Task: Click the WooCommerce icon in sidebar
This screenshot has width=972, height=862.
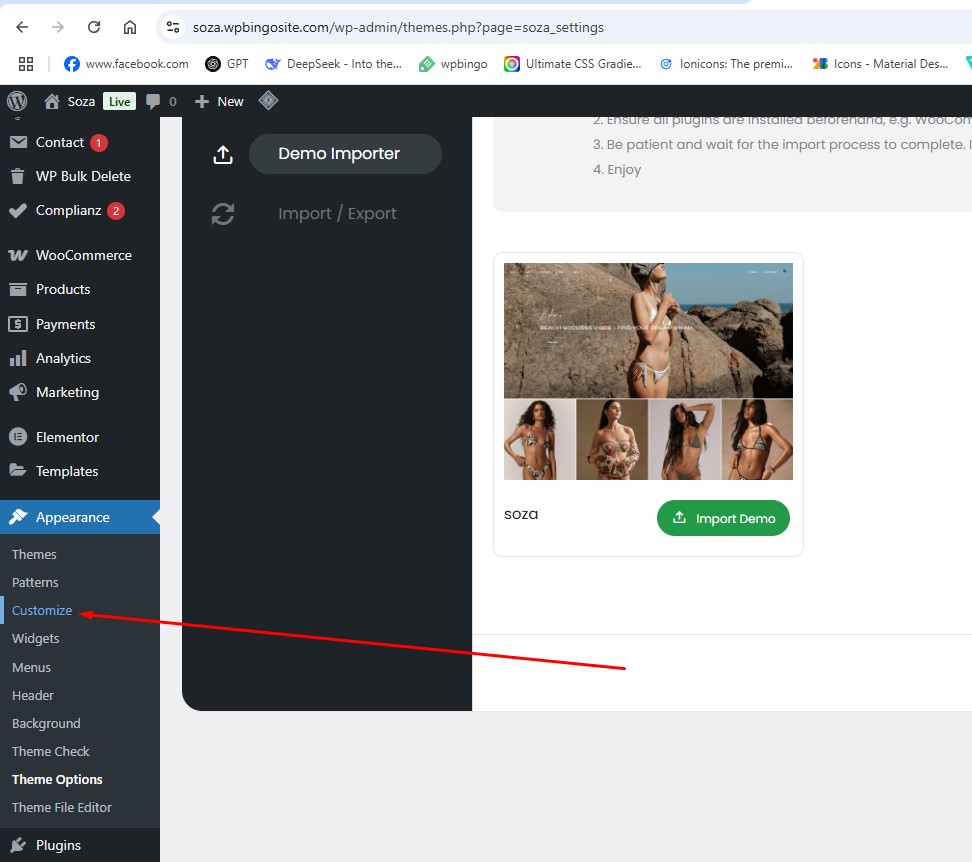Action: pyautogui.click(x=18, y=255)
